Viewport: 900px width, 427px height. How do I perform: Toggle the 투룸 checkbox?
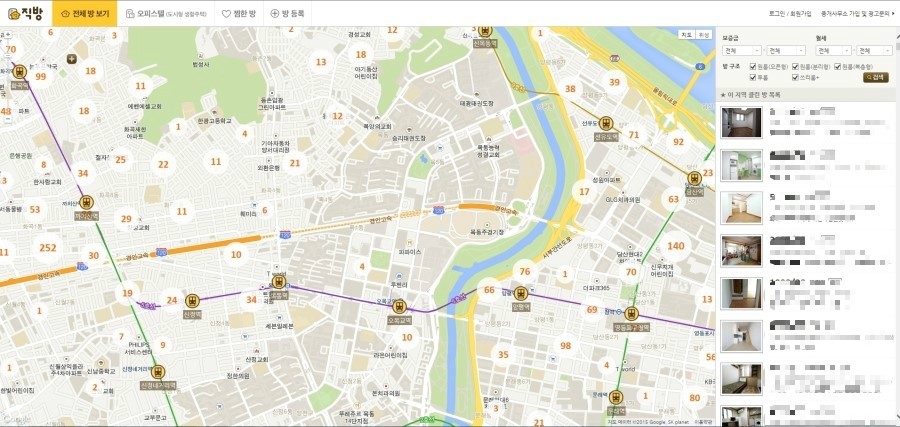[753, 77]
